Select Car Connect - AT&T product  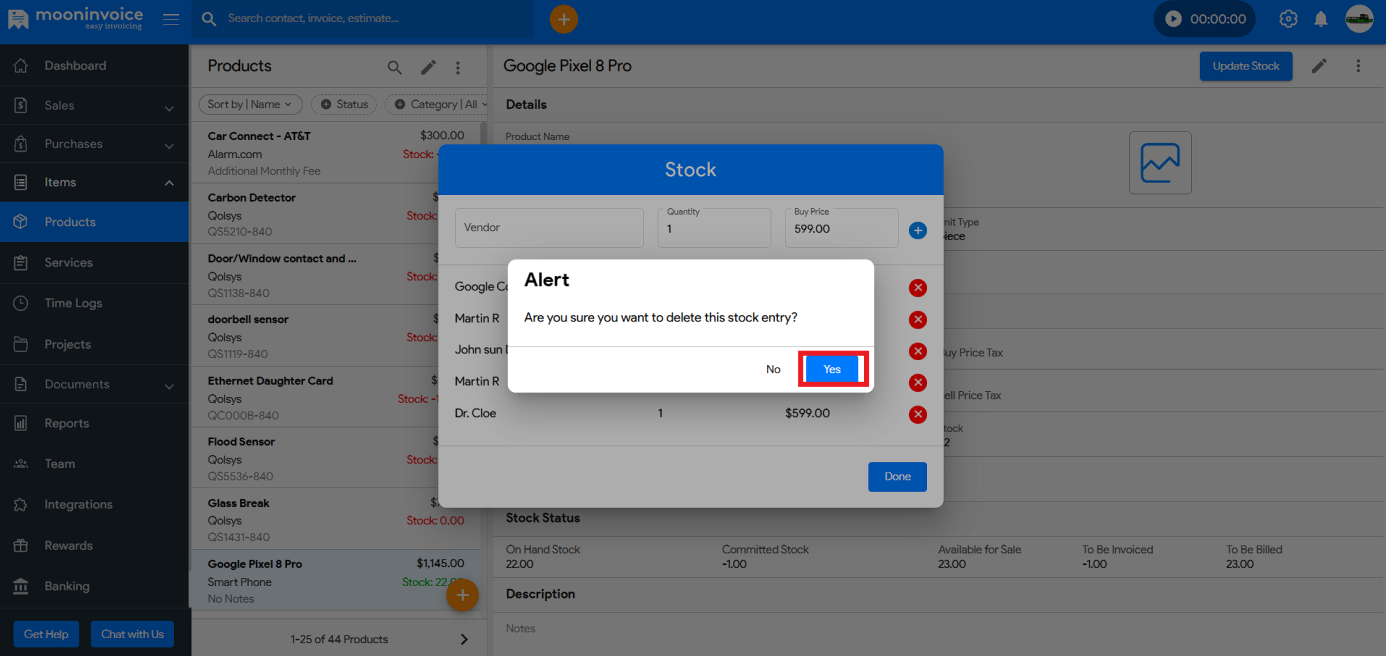[x=336, y=153]
